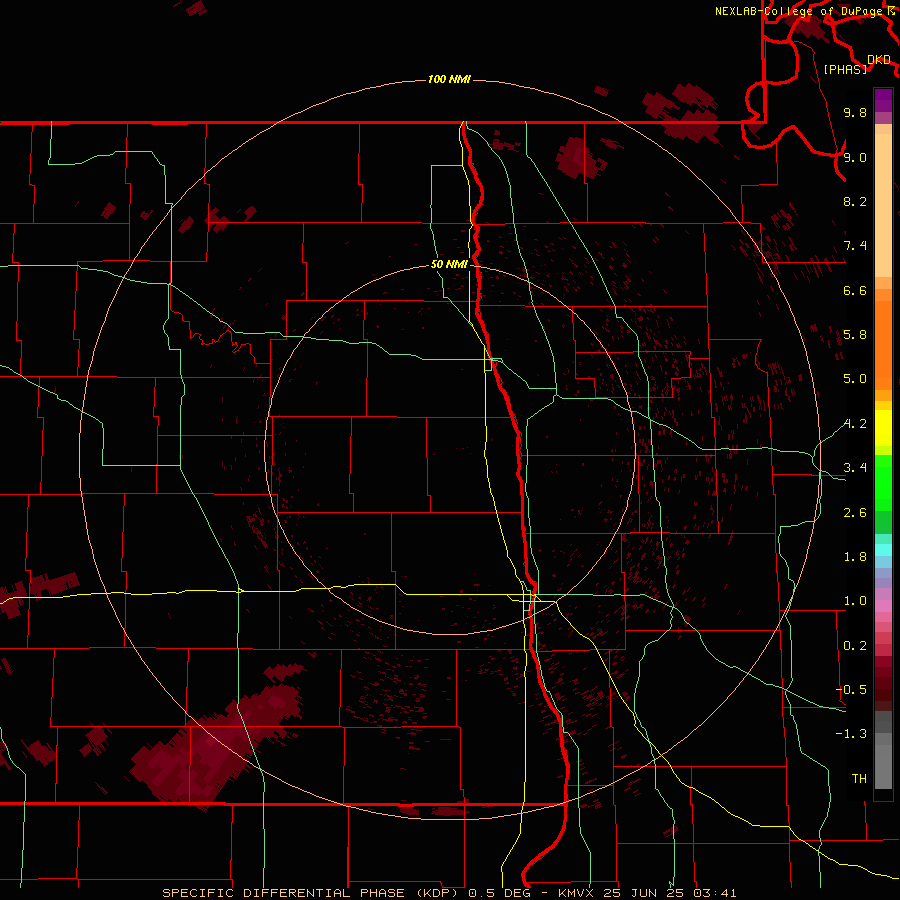This screenshot has width=900, height=900.
Task: Click the 3.4 value on color scale
Action: pos(855,468)
